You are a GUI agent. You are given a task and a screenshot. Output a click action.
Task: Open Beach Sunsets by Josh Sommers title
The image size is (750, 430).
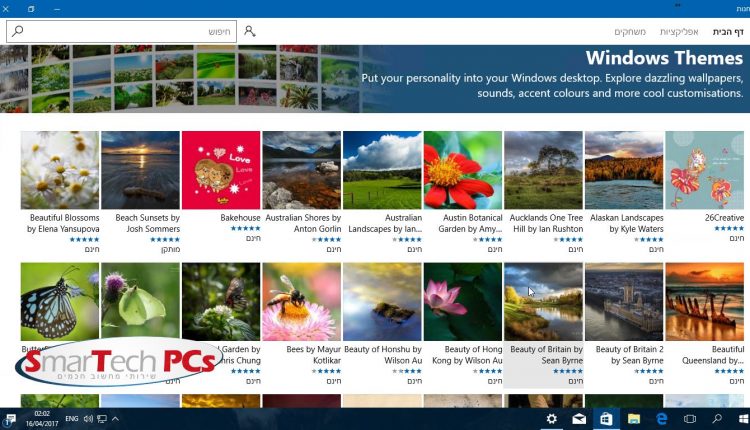[x=147, y=223]
